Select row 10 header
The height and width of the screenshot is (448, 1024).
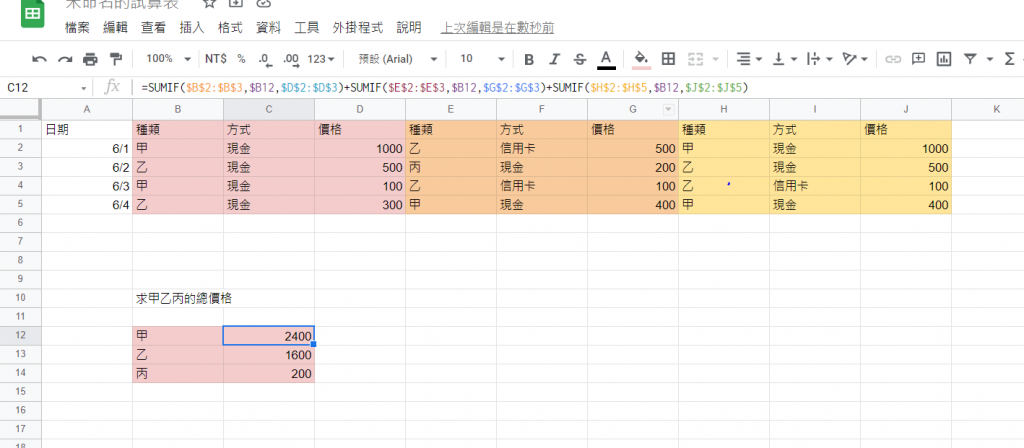(x=21, y=299)
